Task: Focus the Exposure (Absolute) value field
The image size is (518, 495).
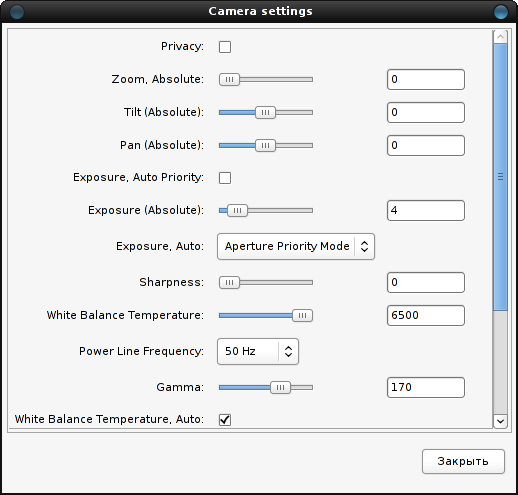Action: click(426, 211)
